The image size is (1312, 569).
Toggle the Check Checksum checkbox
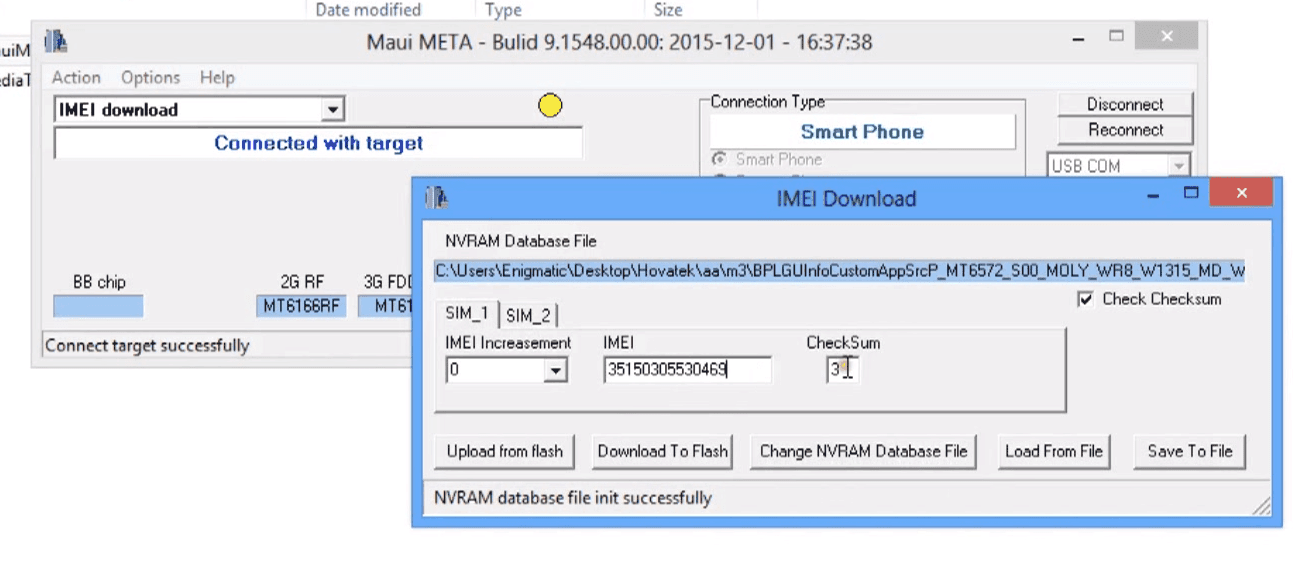[1085, 299]
